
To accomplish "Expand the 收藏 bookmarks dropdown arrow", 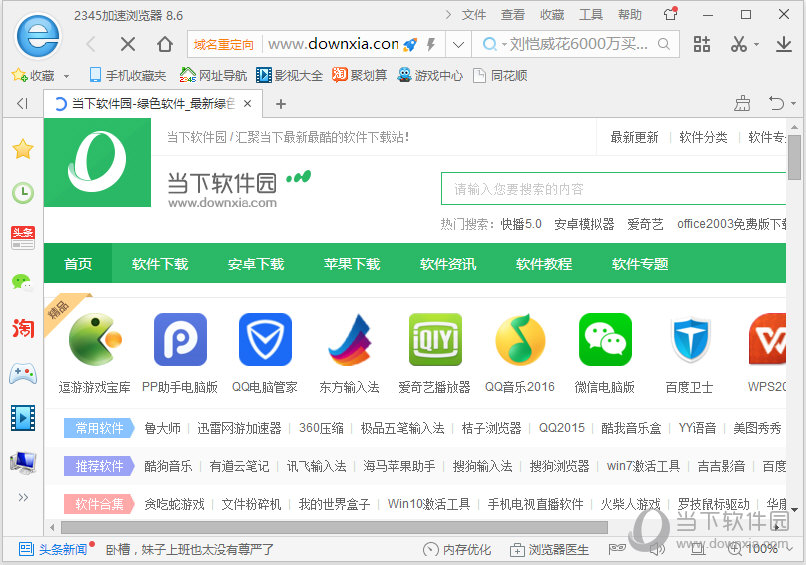I will click(x=66, y=76).
